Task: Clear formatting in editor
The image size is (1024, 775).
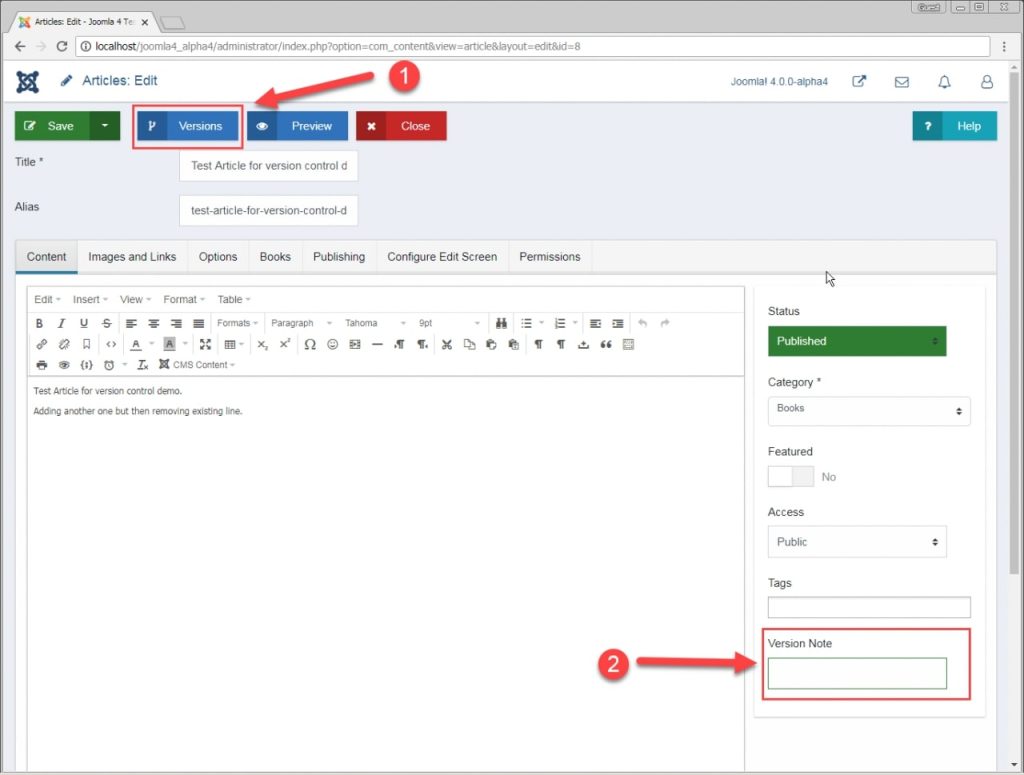Action: tap(142, 365)
